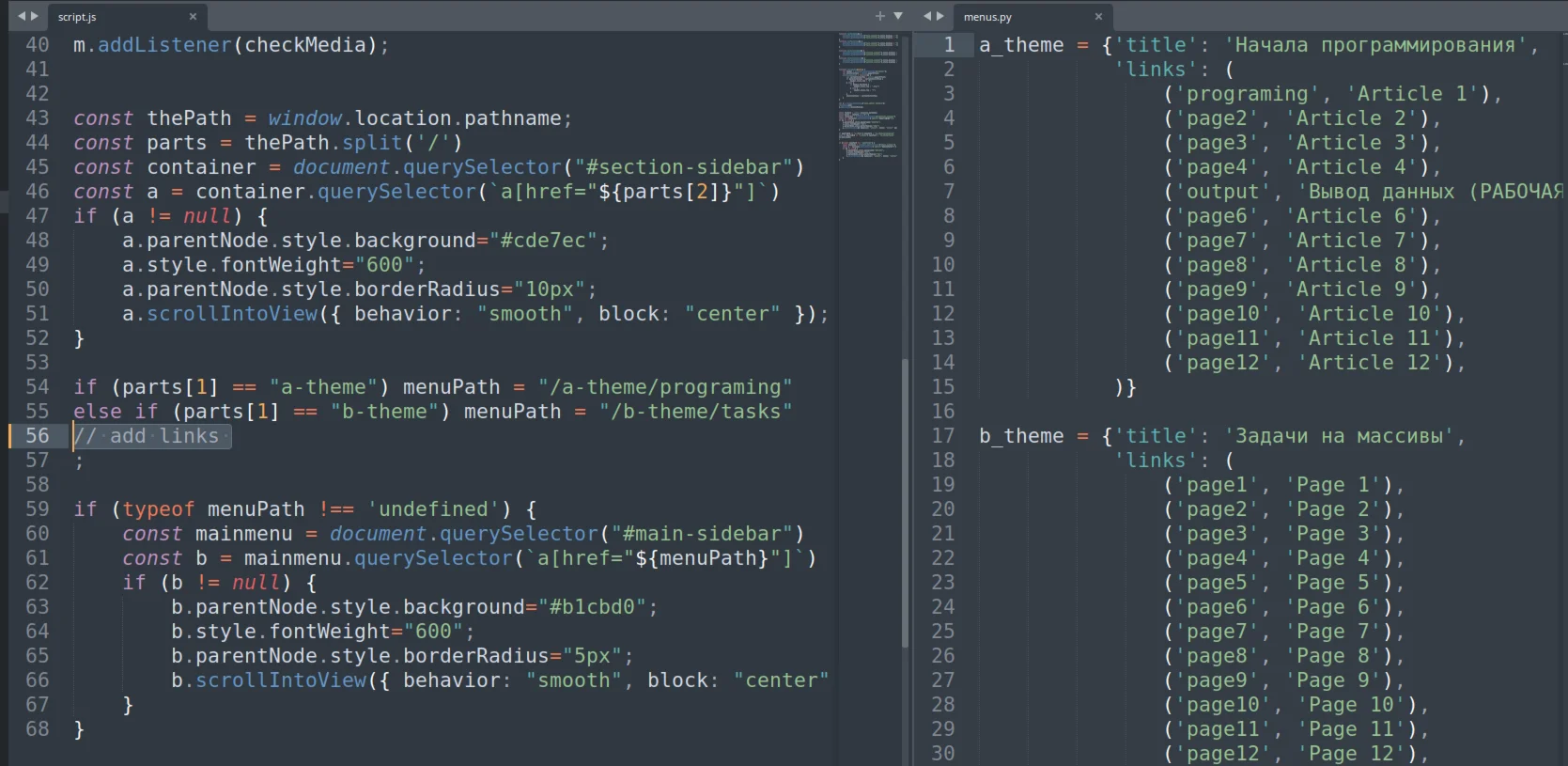Open the tab list dropdown arrow
The image size is (1568, 766).
[898, 16]
